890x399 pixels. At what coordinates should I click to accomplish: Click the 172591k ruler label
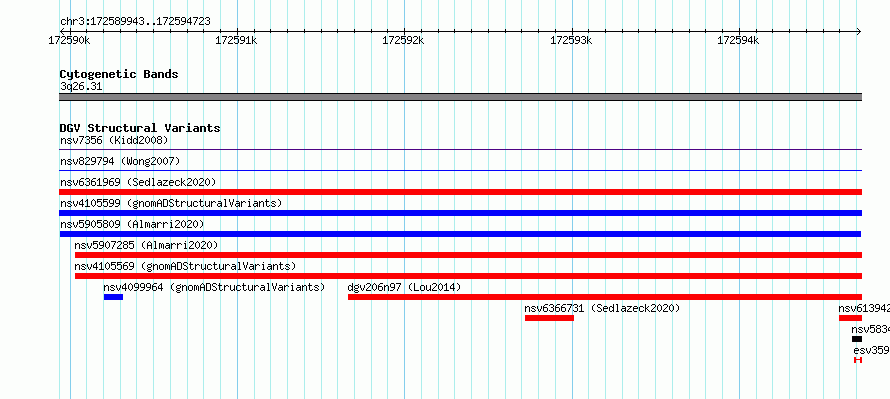coord(236,40)
